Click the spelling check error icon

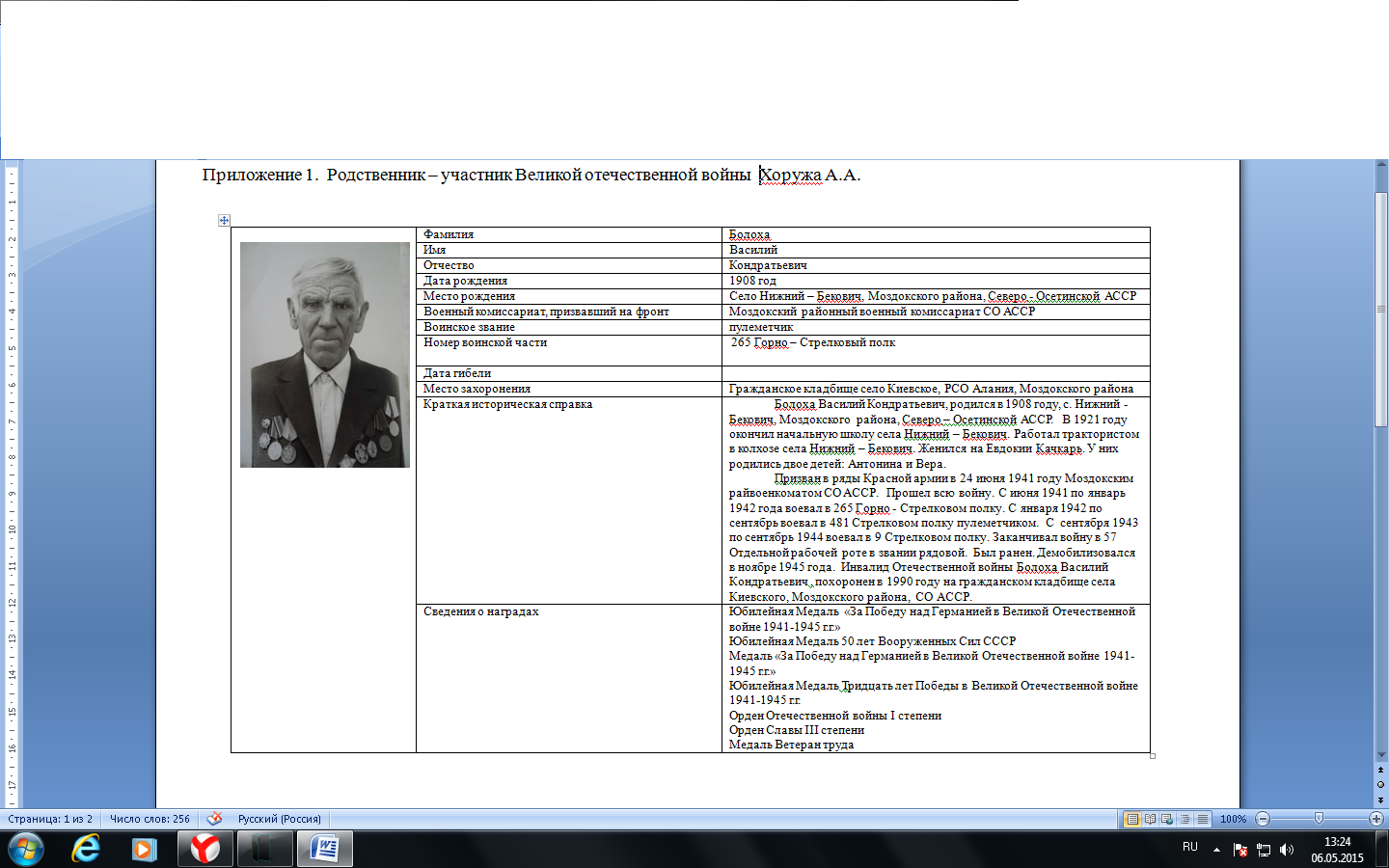point(214,819)
